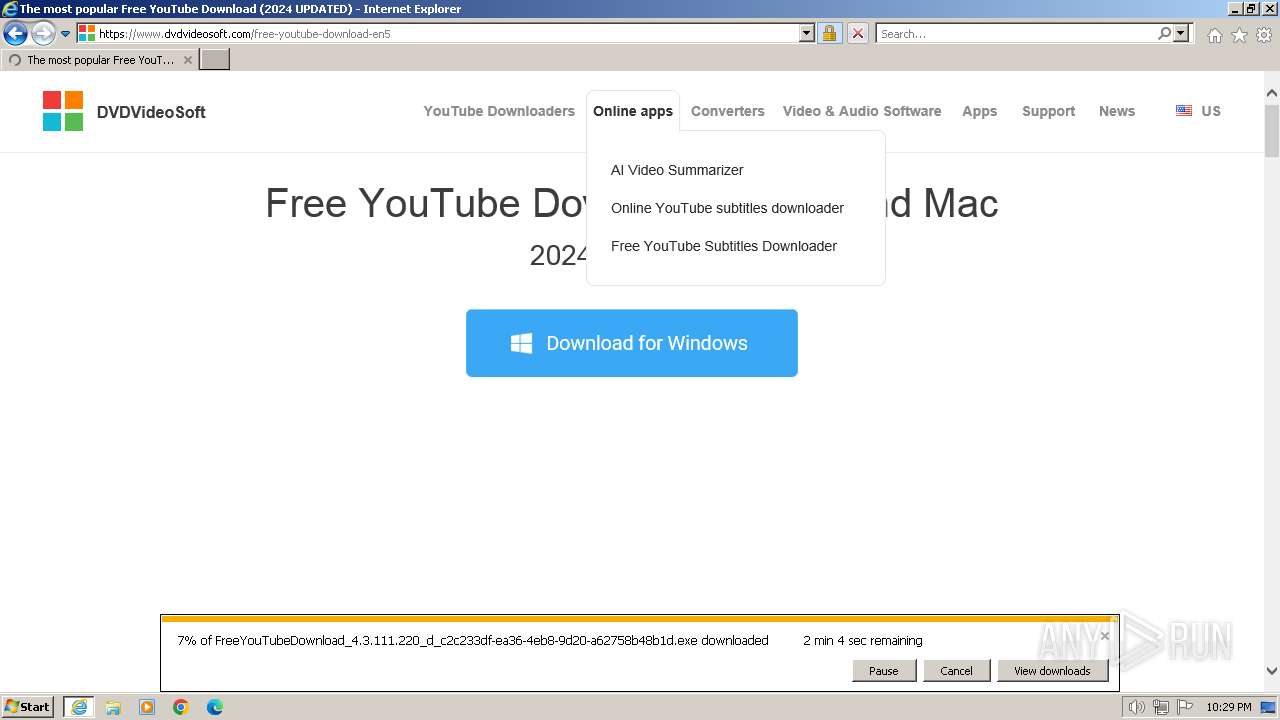Close the current browser tab

(x=187, y=60)
